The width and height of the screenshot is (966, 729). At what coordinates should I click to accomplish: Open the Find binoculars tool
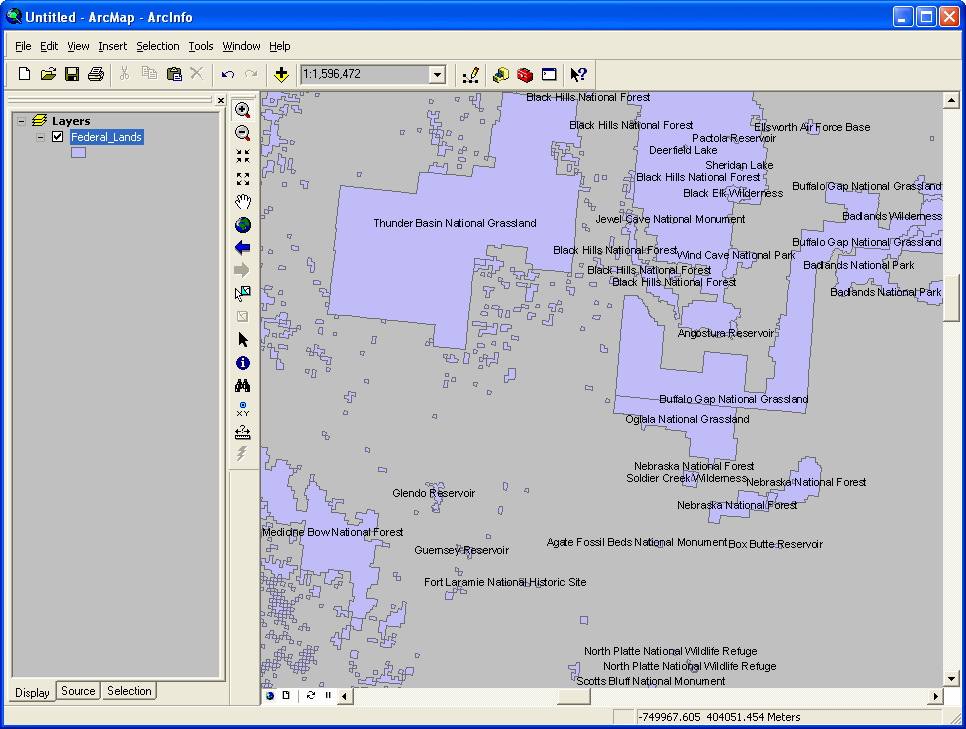pos(242,386)
